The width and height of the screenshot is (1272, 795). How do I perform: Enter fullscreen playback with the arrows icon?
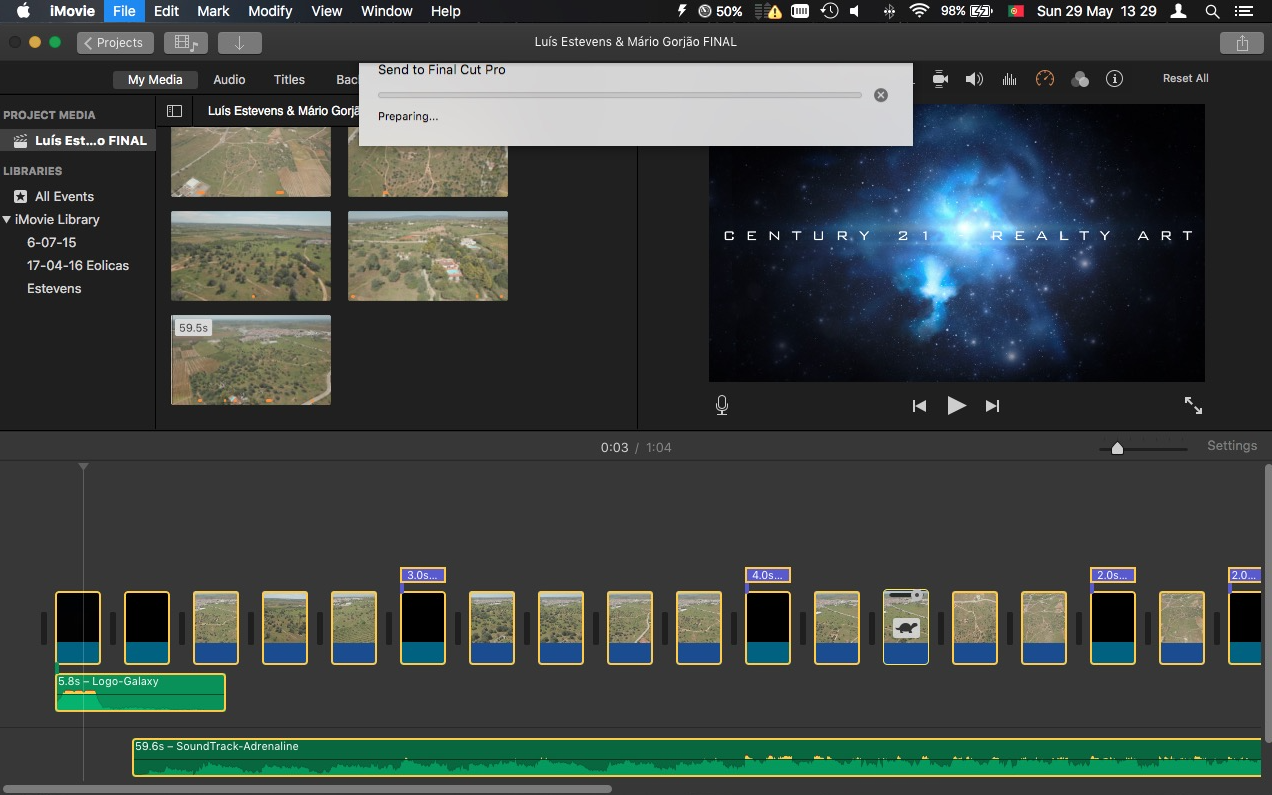tap(1193, 405)
